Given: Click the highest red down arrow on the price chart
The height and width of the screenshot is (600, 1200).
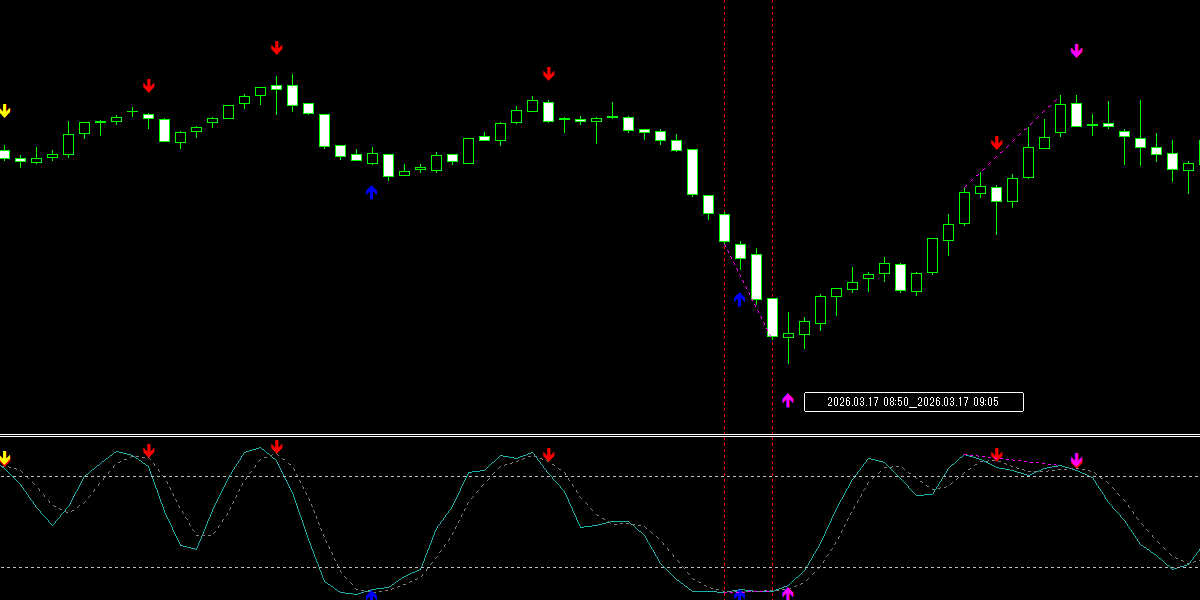Looking at the screenshot, I should click(277, 48).
